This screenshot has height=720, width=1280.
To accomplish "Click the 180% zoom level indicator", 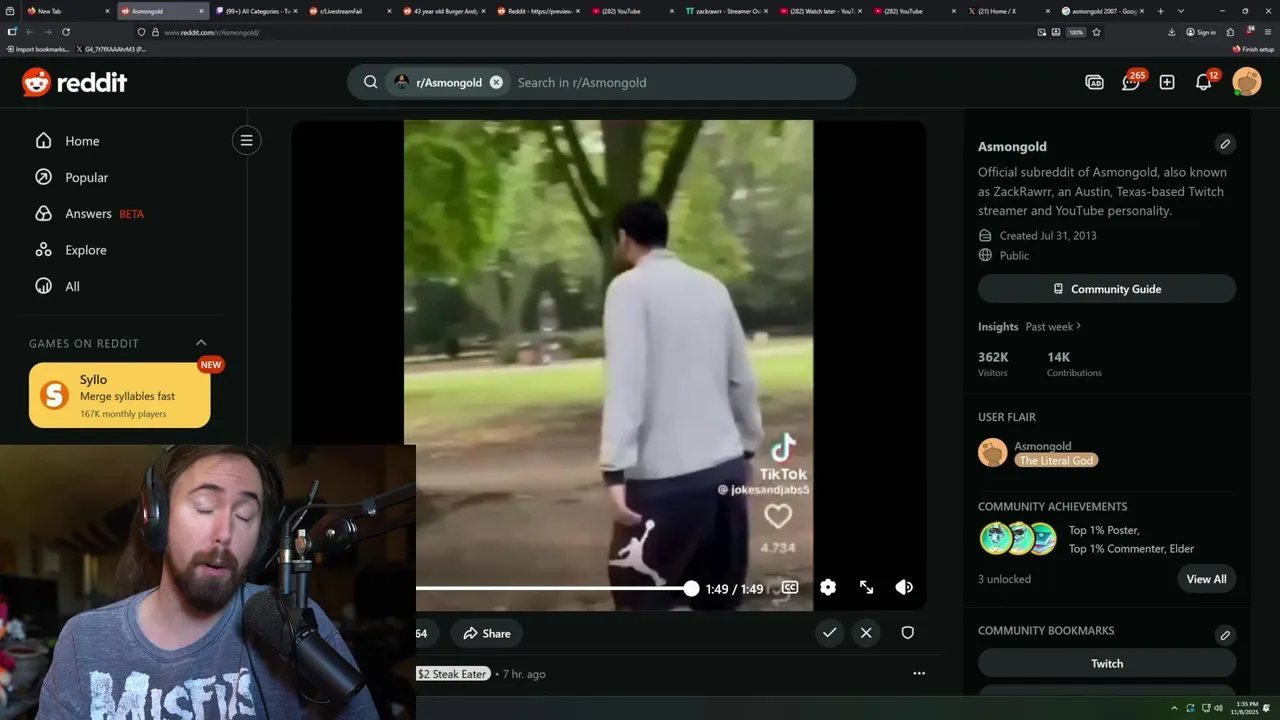I will tap(1076, 32).
